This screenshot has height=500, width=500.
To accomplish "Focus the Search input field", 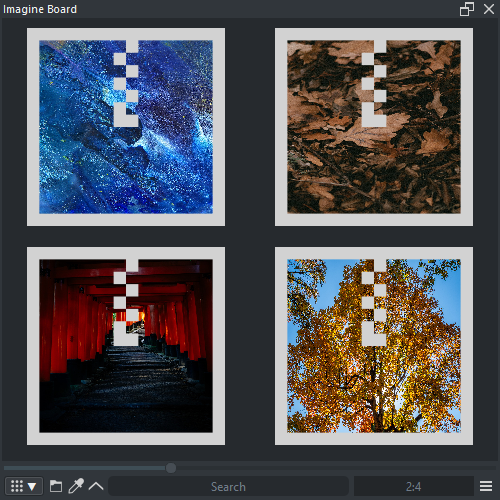I will (229, 486).
